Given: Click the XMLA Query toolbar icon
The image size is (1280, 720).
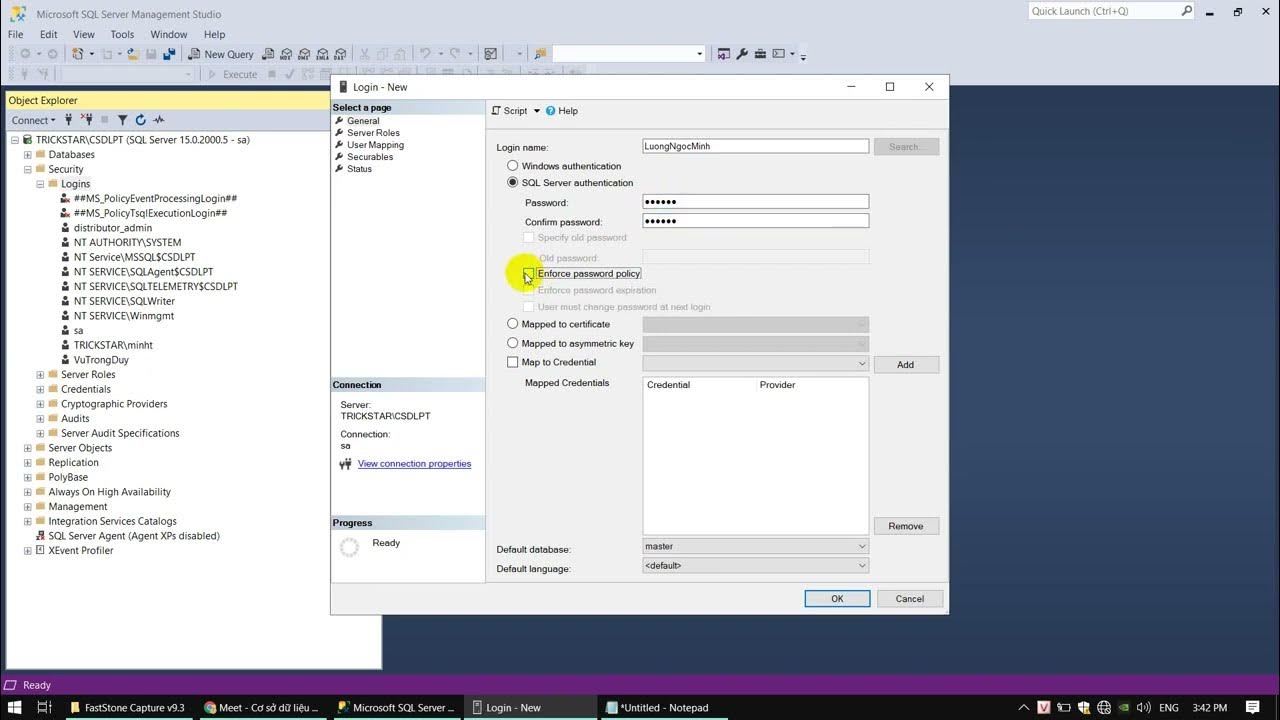Looking at the screenshot, I should point(322,54).
